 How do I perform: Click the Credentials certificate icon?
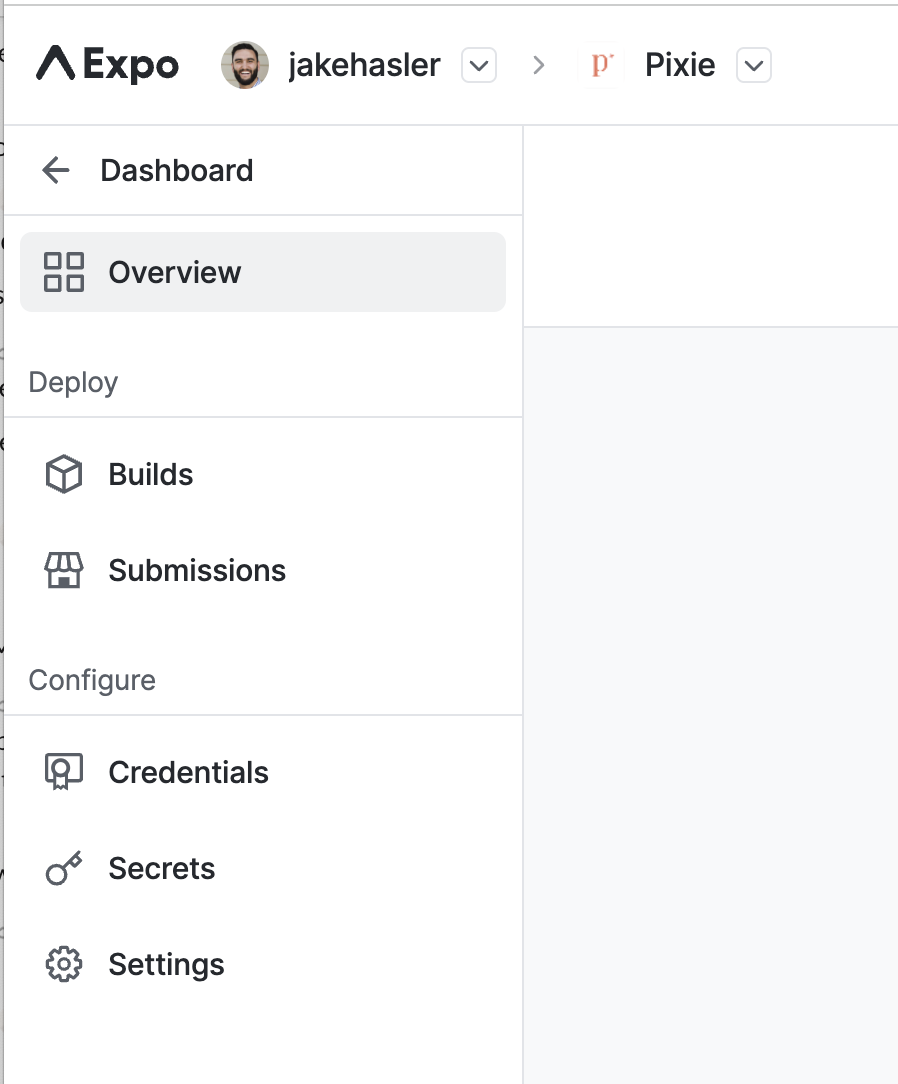64,772
